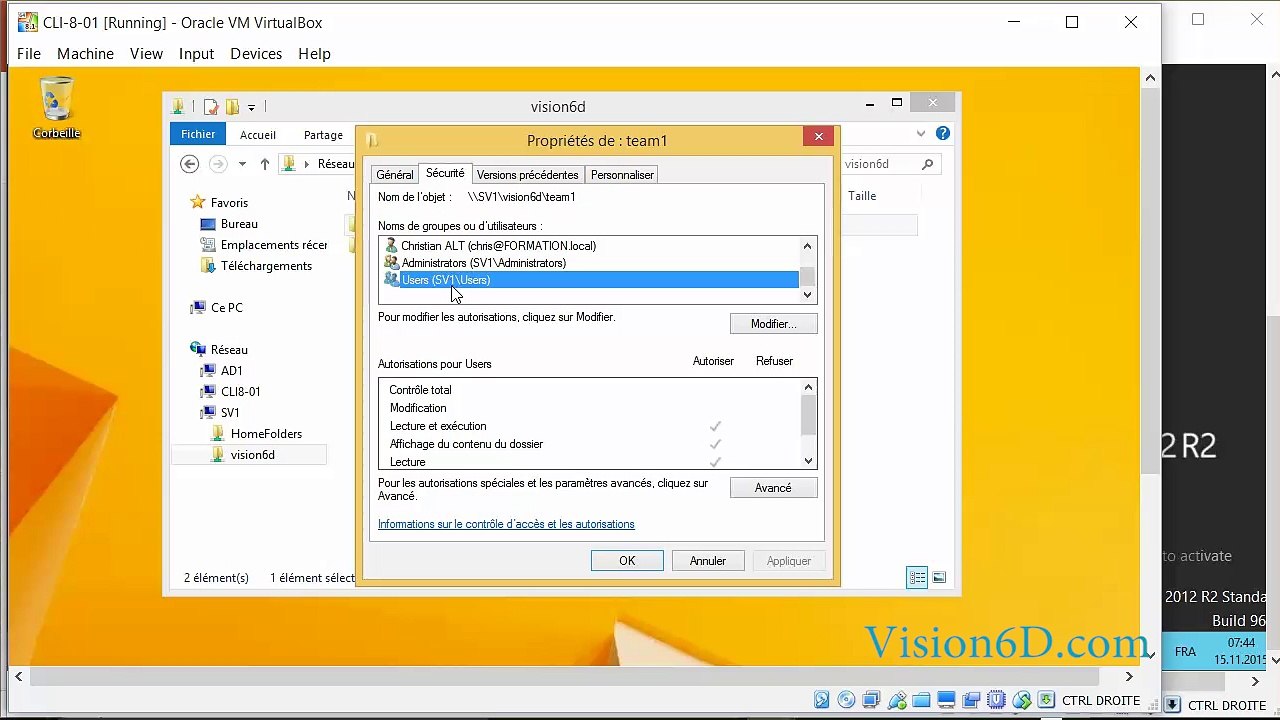Expand the Explorer ribbon chevron
The width and height of the screenshot is (1280, 720).
[921, 133]
